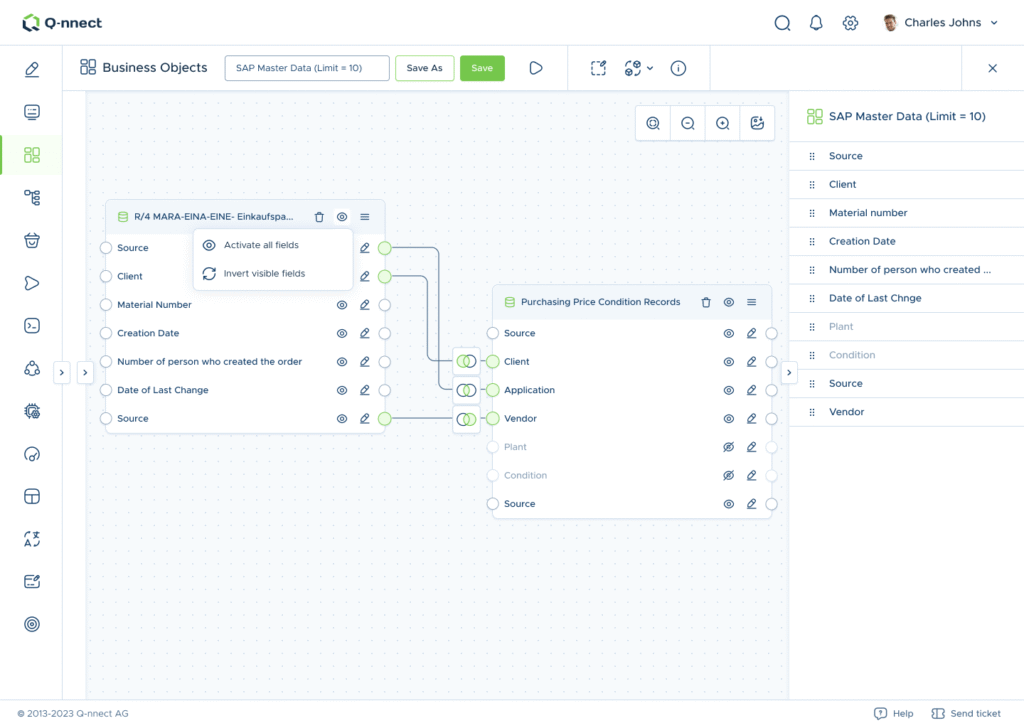Open the search icon in the top bar
The height and width of the screenshot is (728, 1024).
782,23
